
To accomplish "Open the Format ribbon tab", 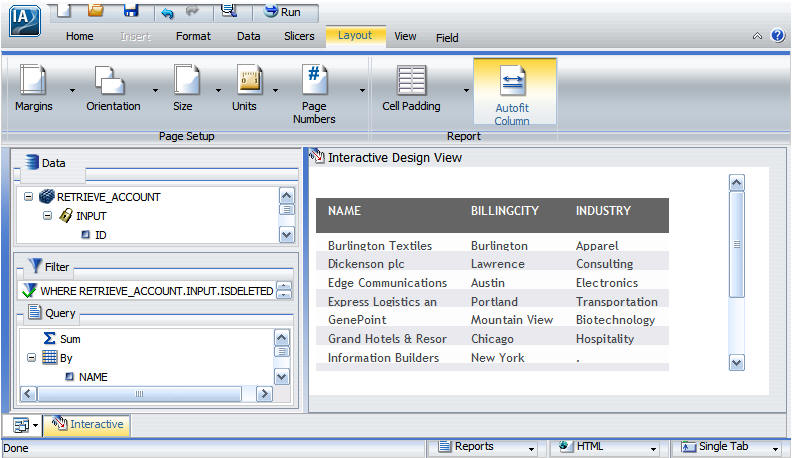I will point(193,36).
